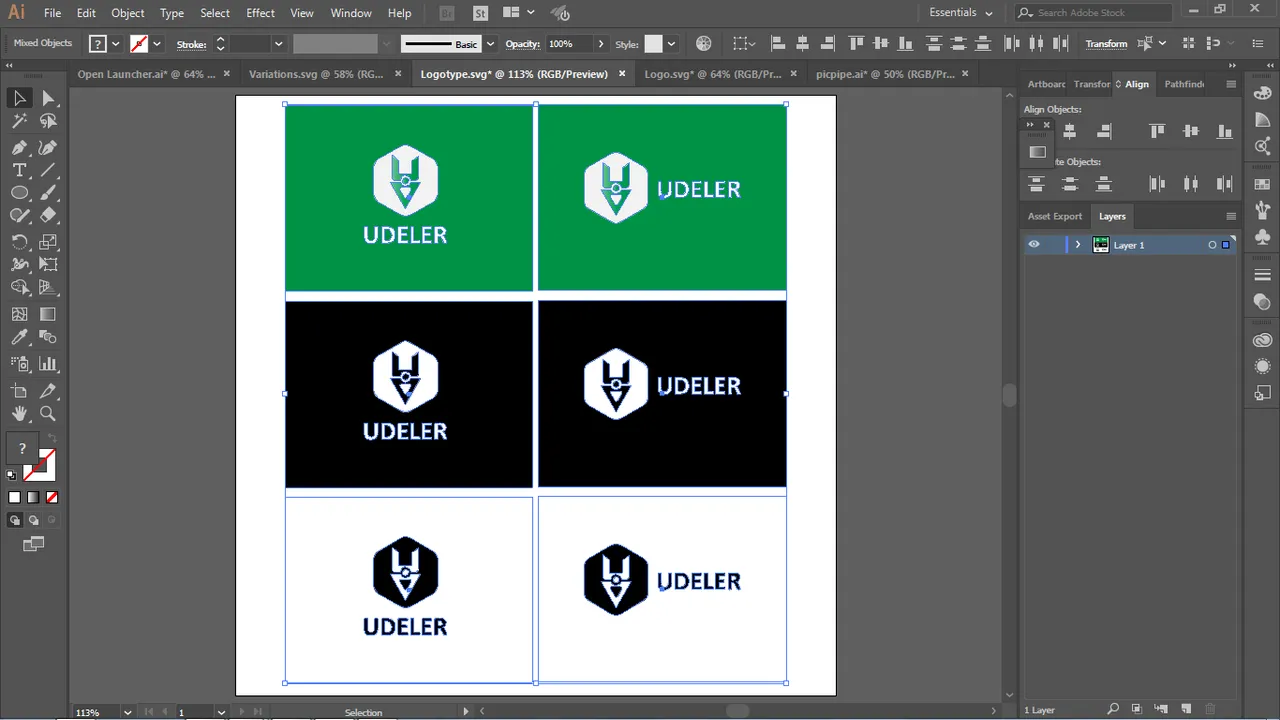
Task: Select the Line Segment tool
Action: [x=48, y=171]
